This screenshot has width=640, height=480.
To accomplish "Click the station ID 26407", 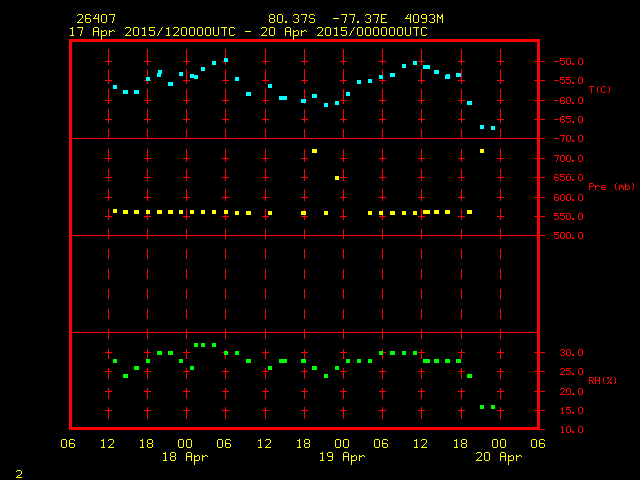I will pos(96,19).
